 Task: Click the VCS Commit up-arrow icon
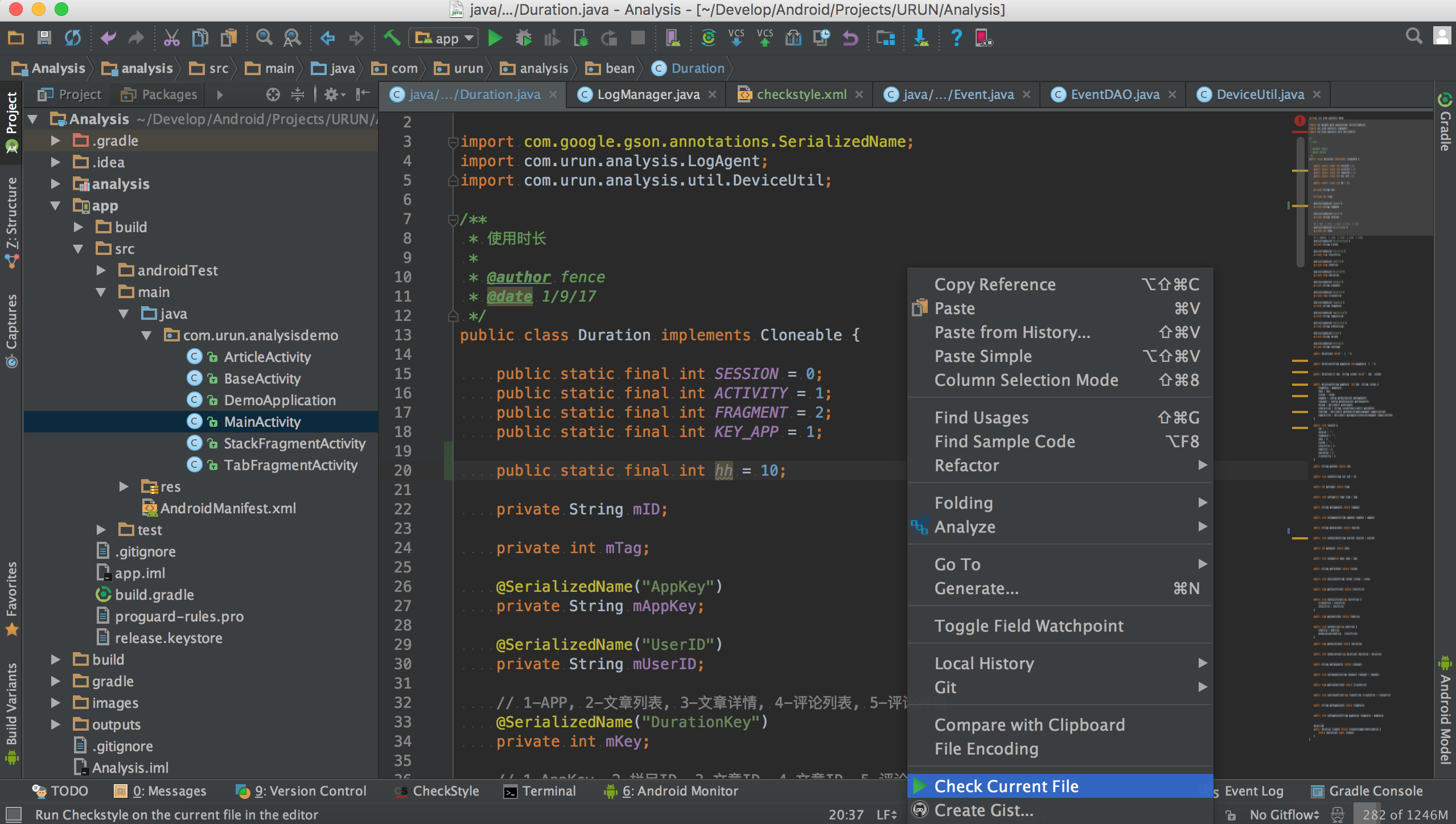click(764, 38)
